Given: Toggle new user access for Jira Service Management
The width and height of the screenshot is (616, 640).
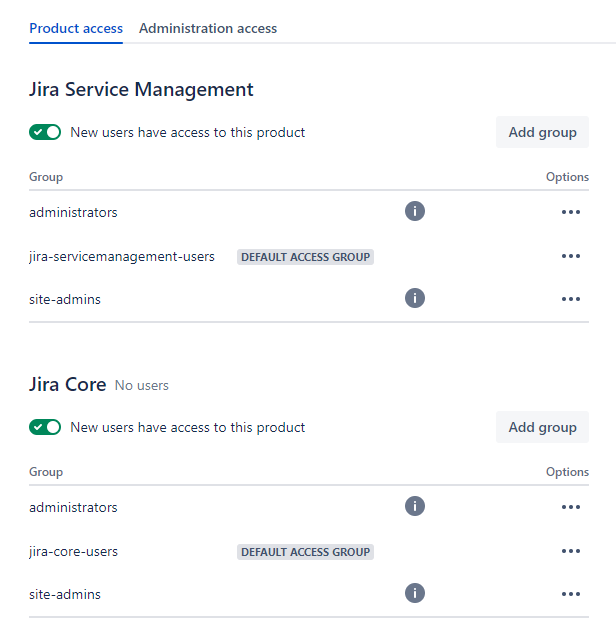Looking at the screenshot, I should tap(45, 132).
